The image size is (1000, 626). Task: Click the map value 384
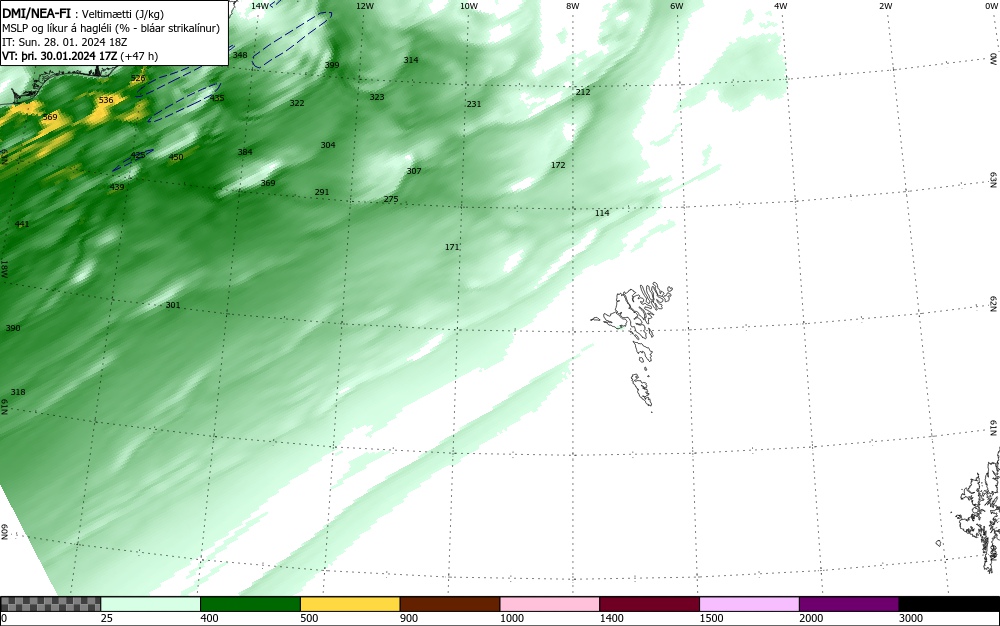[245, 152]
